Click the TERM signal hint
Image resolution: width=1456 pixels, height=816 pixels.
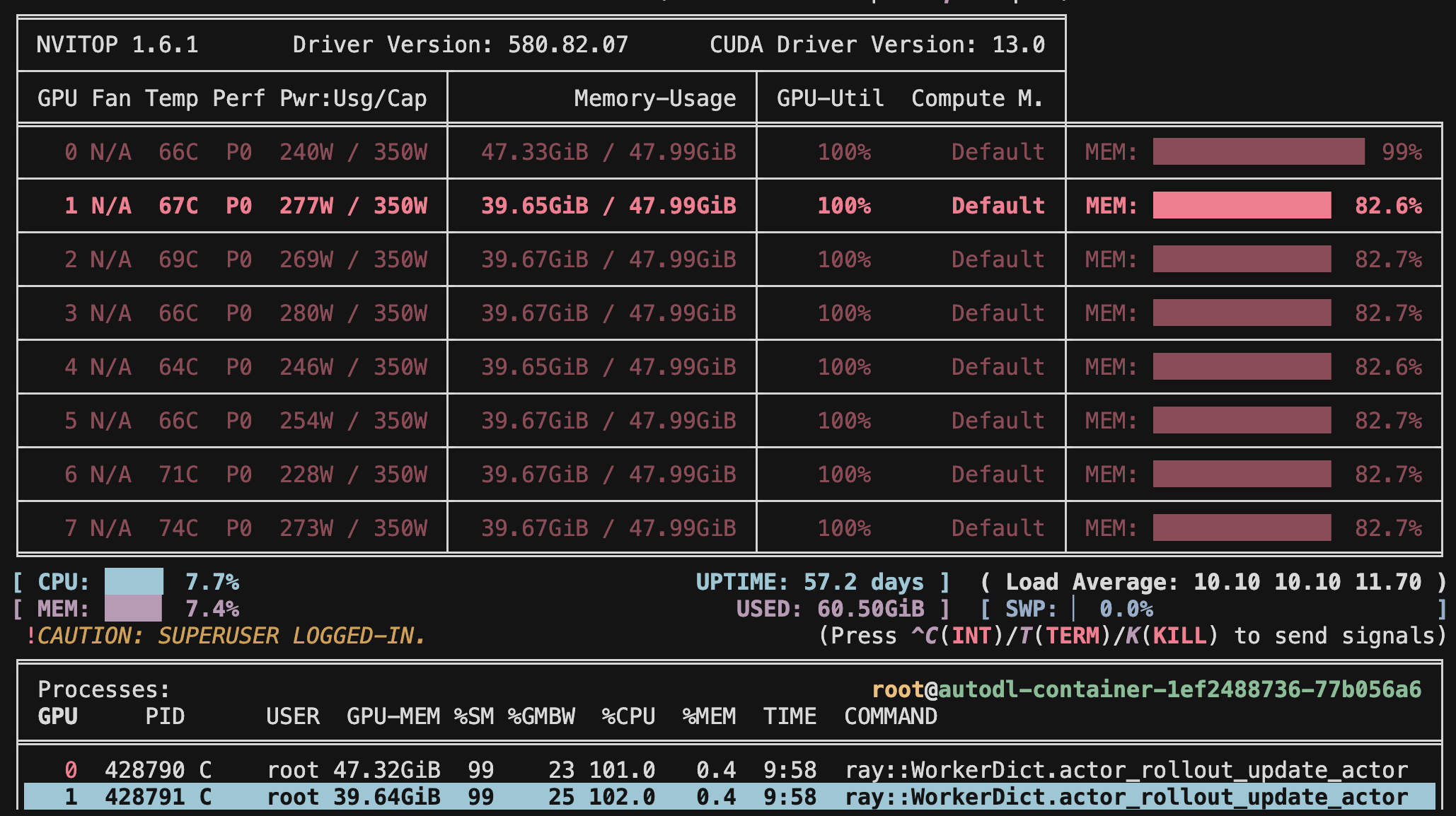pos(1073,636)
